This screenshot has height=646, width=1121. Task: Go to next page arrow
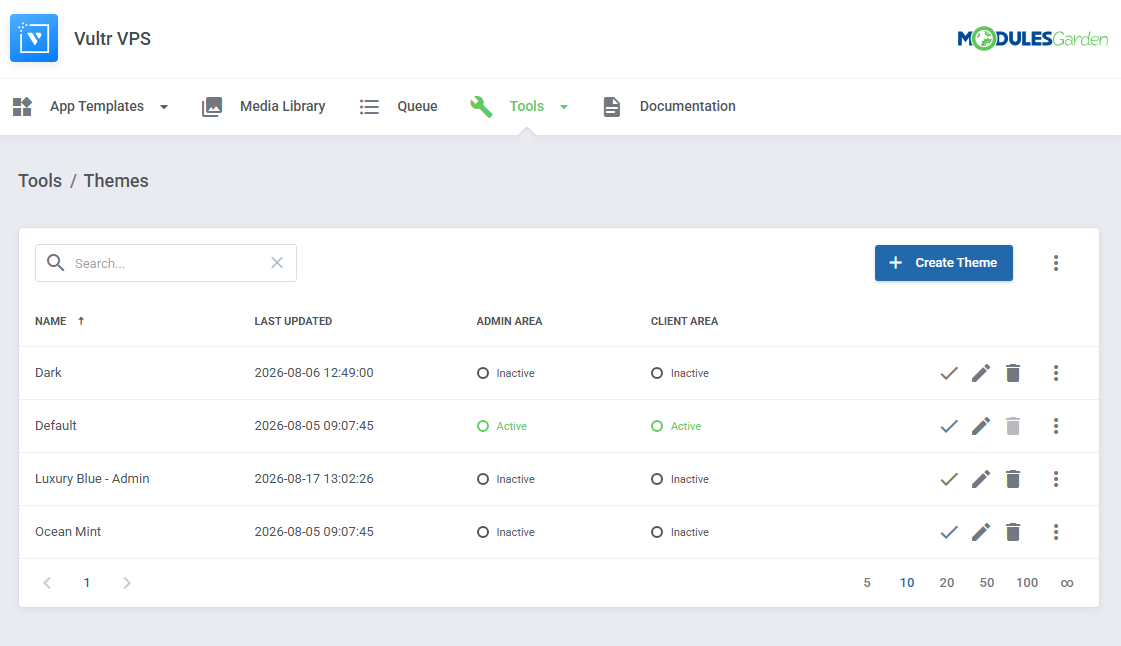[x=127, y=583]
